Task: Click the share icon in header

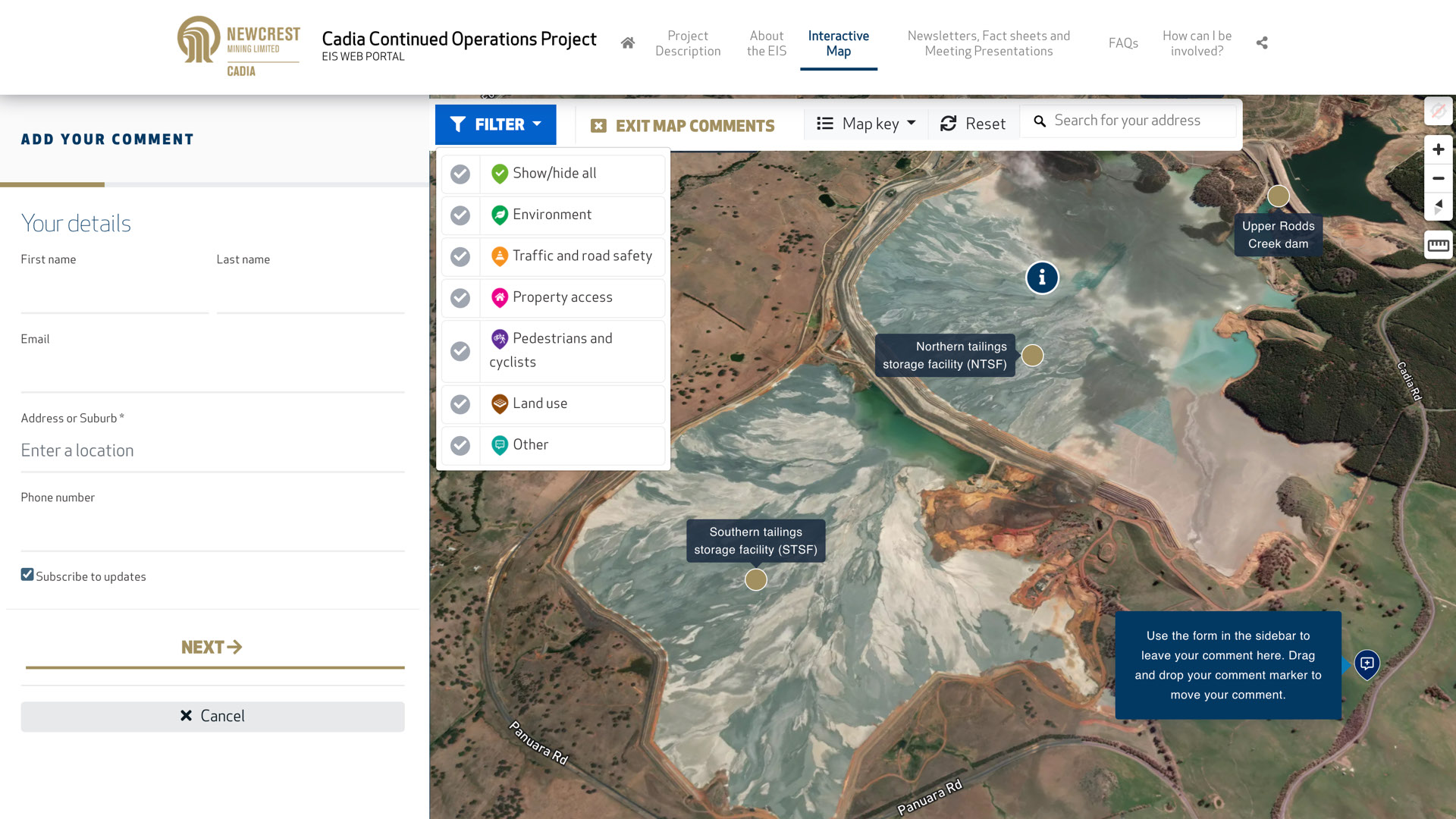Action: click(1262, 43)
